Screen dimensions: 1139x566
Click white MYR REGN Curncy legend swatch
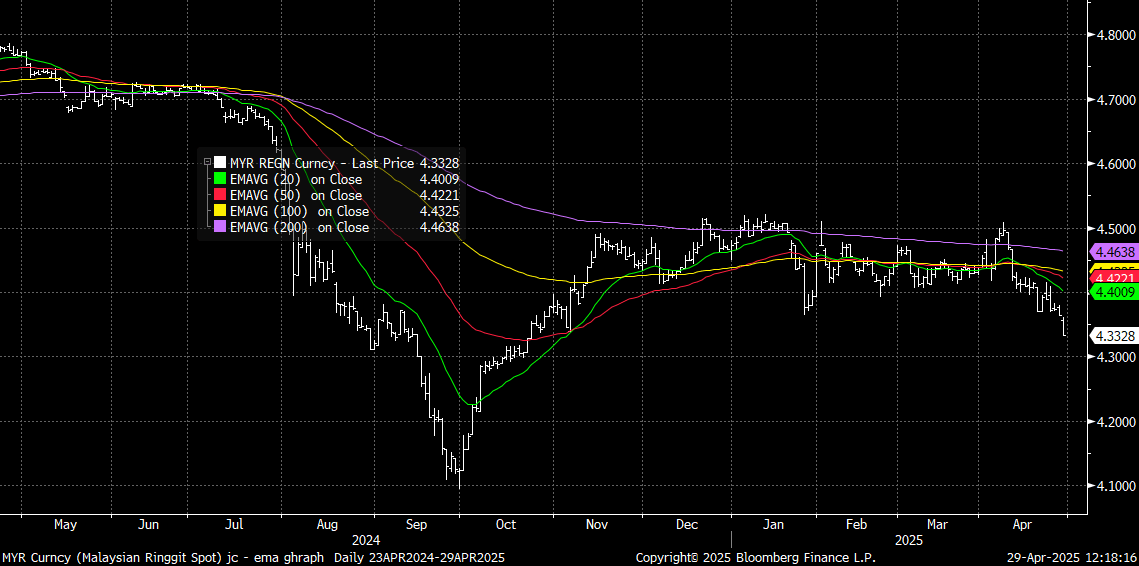(x=220, y=162)
